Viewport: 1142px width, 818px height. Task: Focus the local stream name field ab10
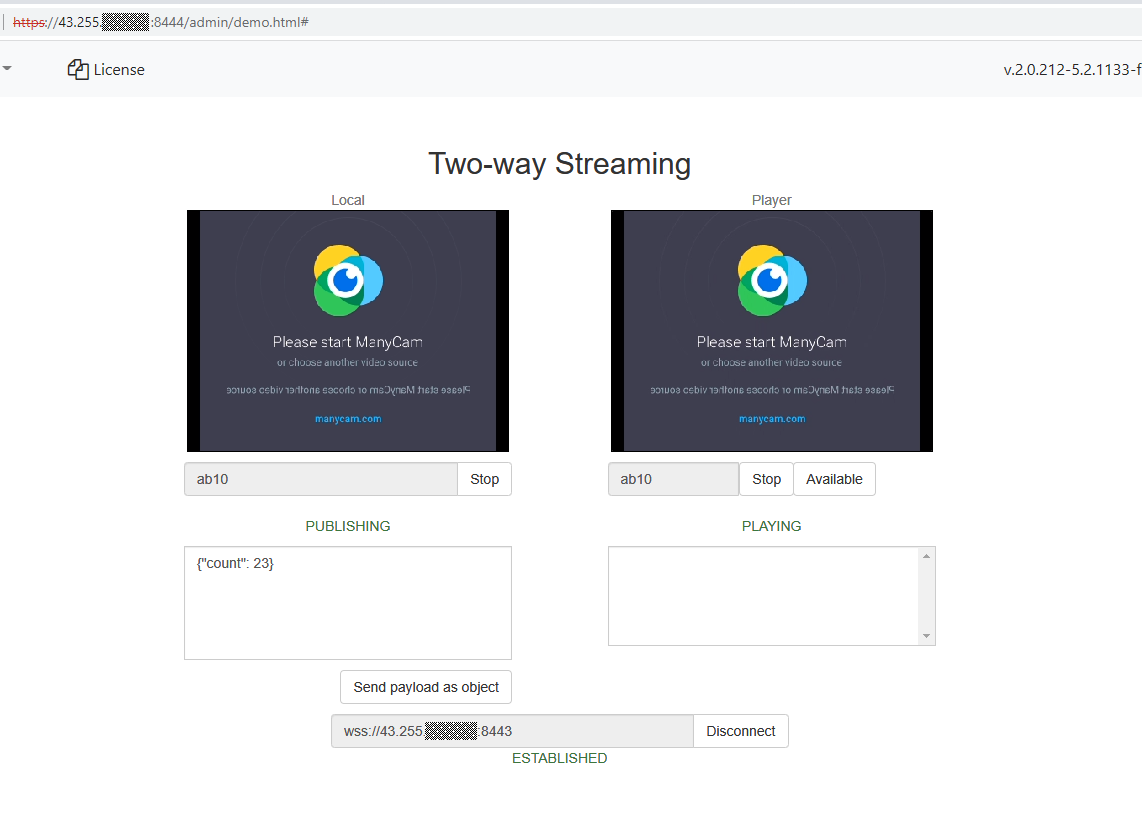tap(320, 479)
